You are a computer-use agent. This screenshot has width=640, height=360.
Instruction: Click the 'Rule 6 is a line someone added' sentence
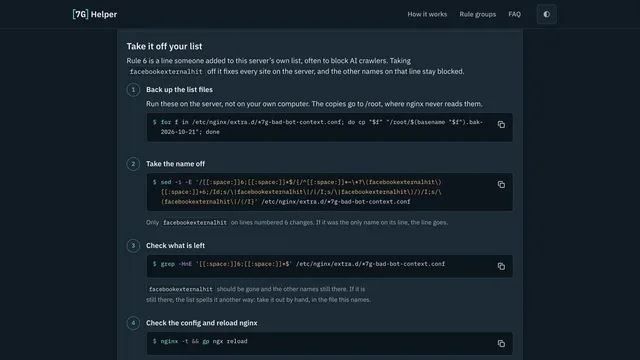coord(269,61)
